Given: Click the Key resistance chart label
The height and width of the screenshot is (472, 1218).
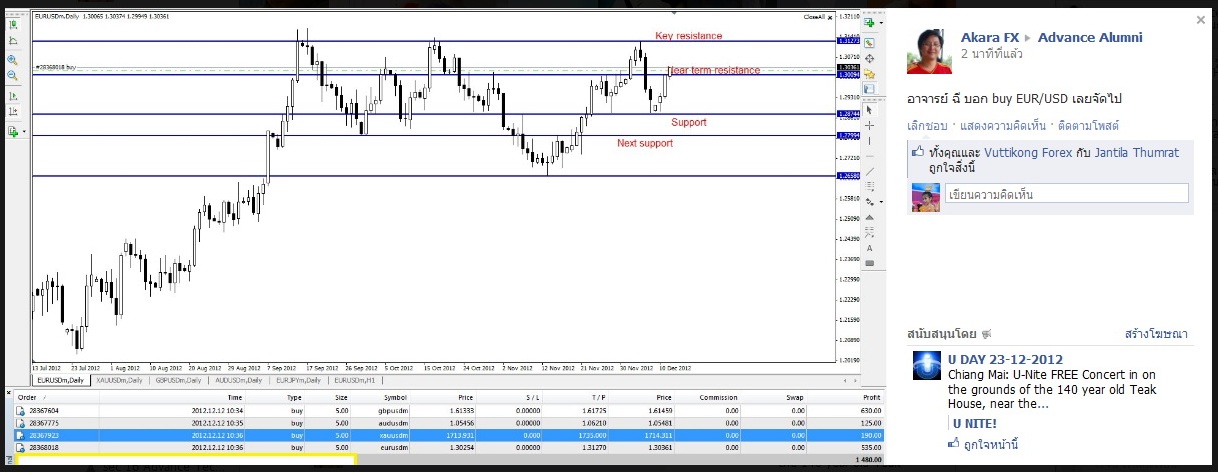Looking at the screenshot, I should coord(688,36).
